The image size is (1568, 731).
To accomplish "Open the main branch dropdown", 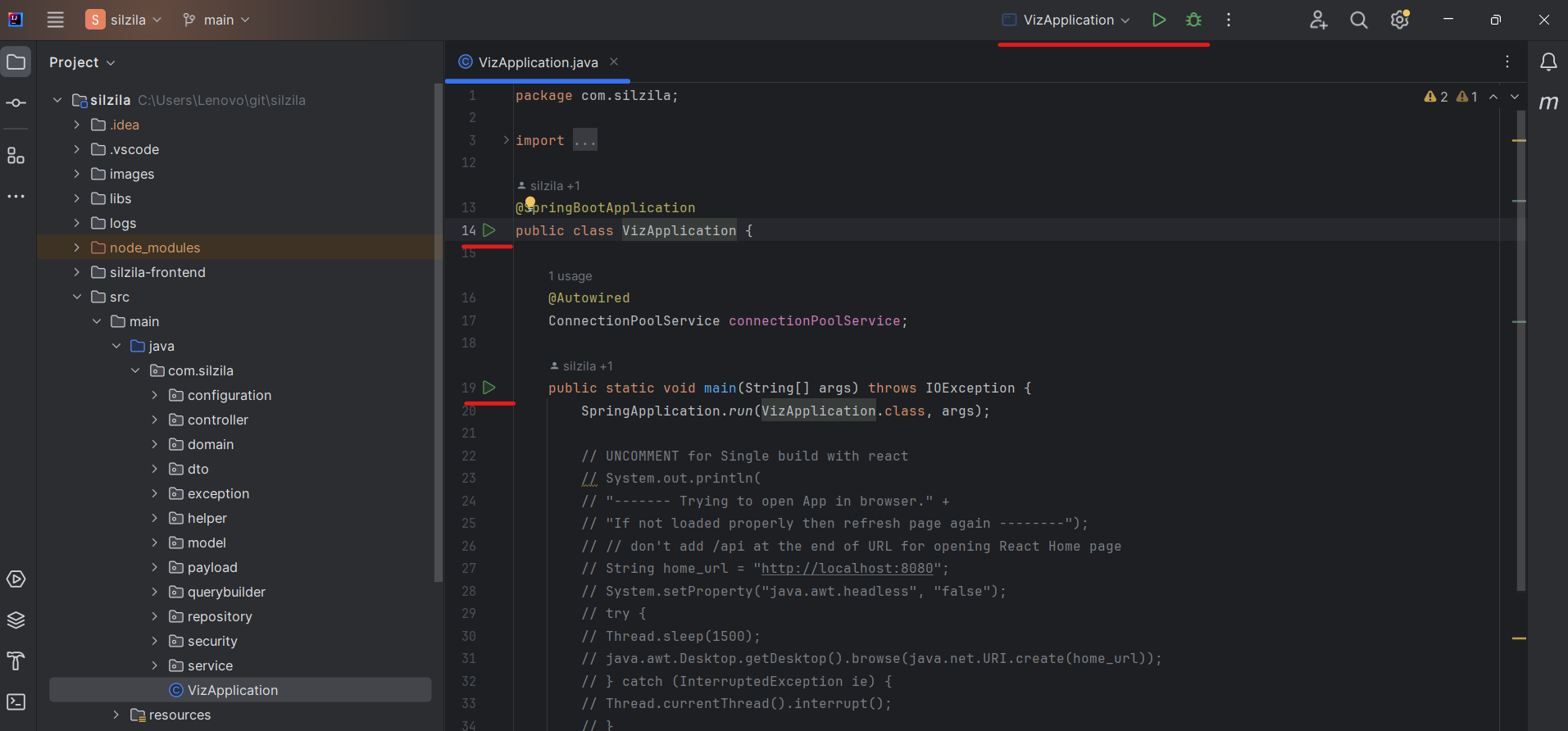I will coord(216,20).
